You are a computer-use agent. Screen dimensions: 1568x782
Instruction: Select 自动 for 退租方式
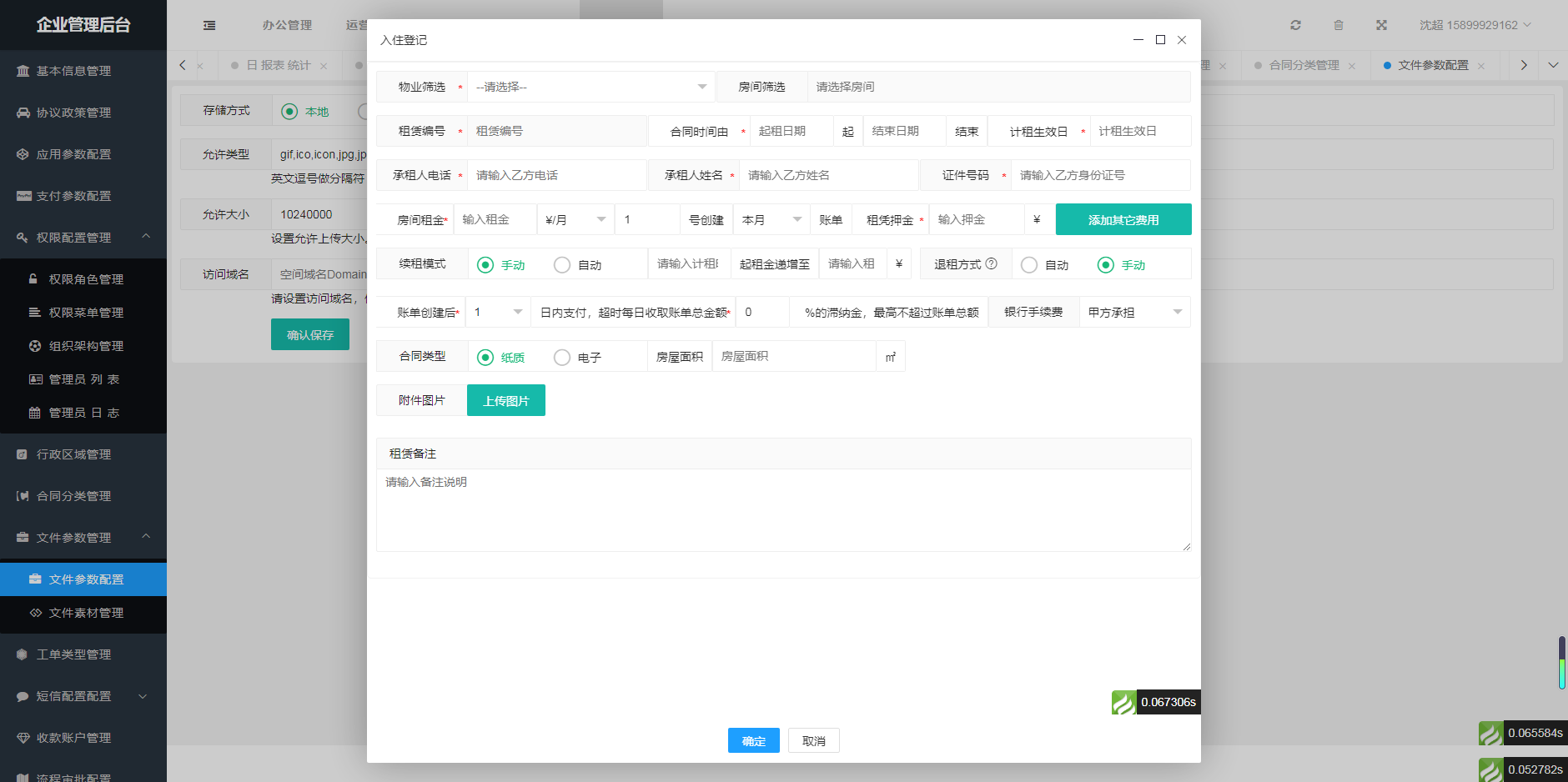click(x=1044, y=265)
